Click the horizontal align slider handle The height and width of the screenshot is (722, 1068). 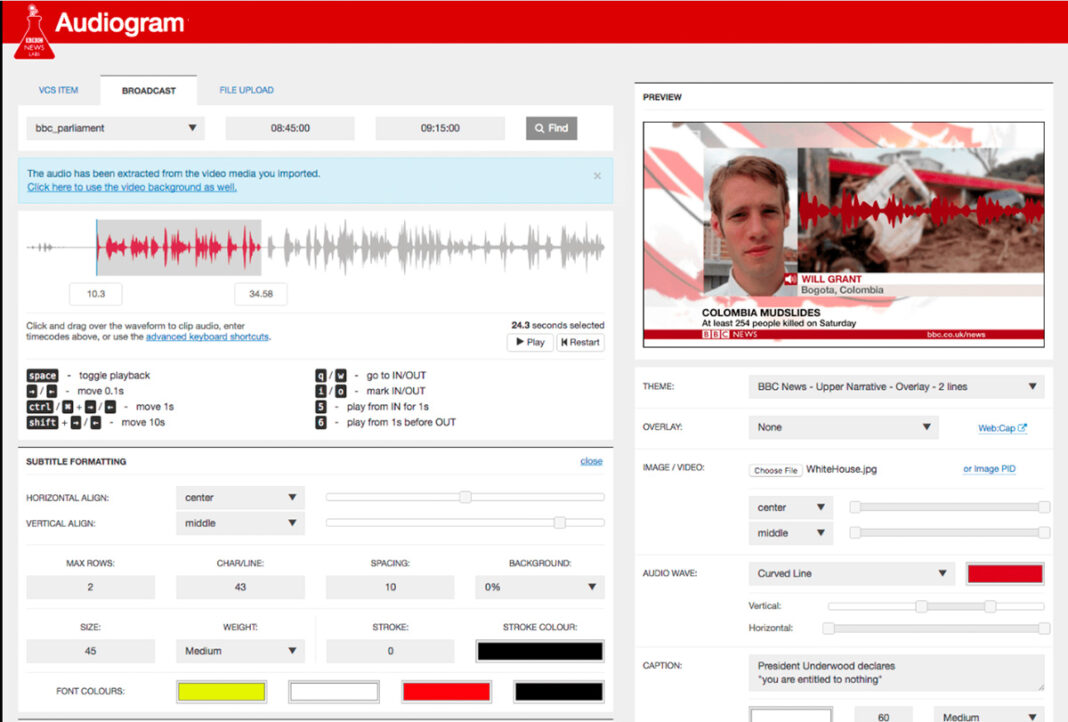[x=465, y=497]
